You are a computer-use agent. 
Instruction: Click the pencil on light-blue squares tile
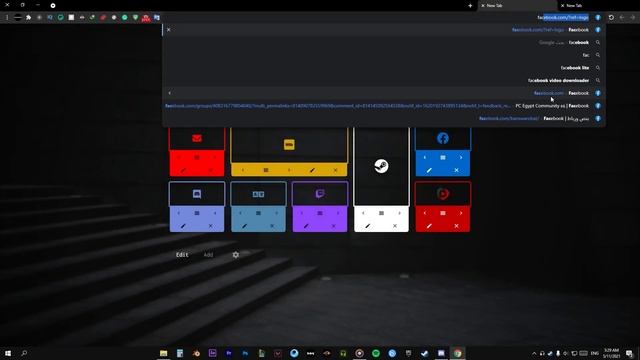[244, 226]
